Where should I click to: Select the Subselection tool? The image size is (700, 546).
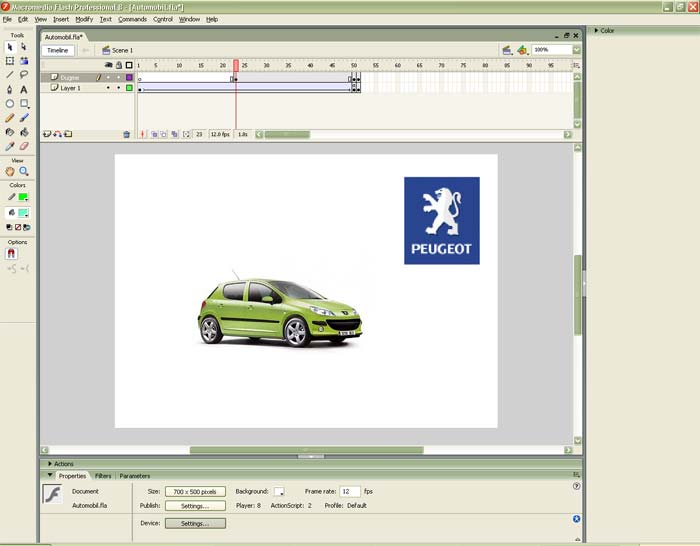pyautogui.click(x=24, y=47)
